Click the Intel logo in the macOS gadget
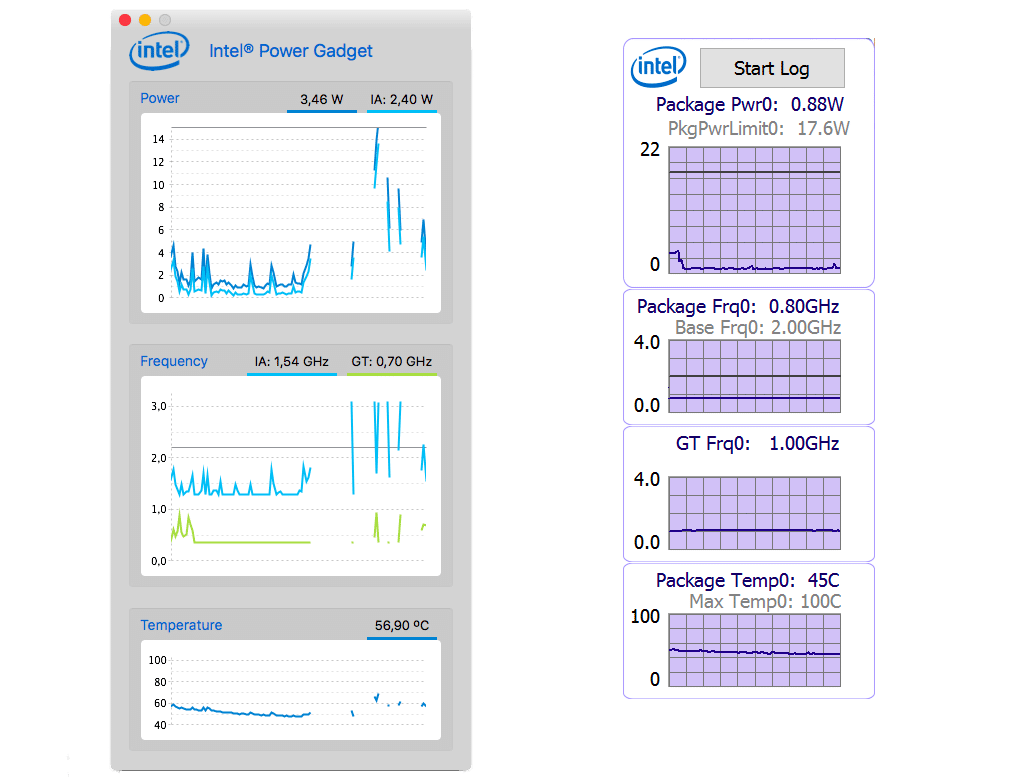 158,51
